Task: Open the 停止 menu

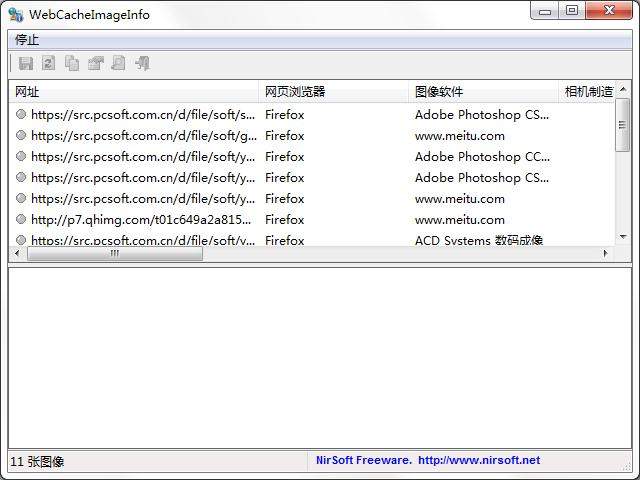Action: (x=27, y=40)
